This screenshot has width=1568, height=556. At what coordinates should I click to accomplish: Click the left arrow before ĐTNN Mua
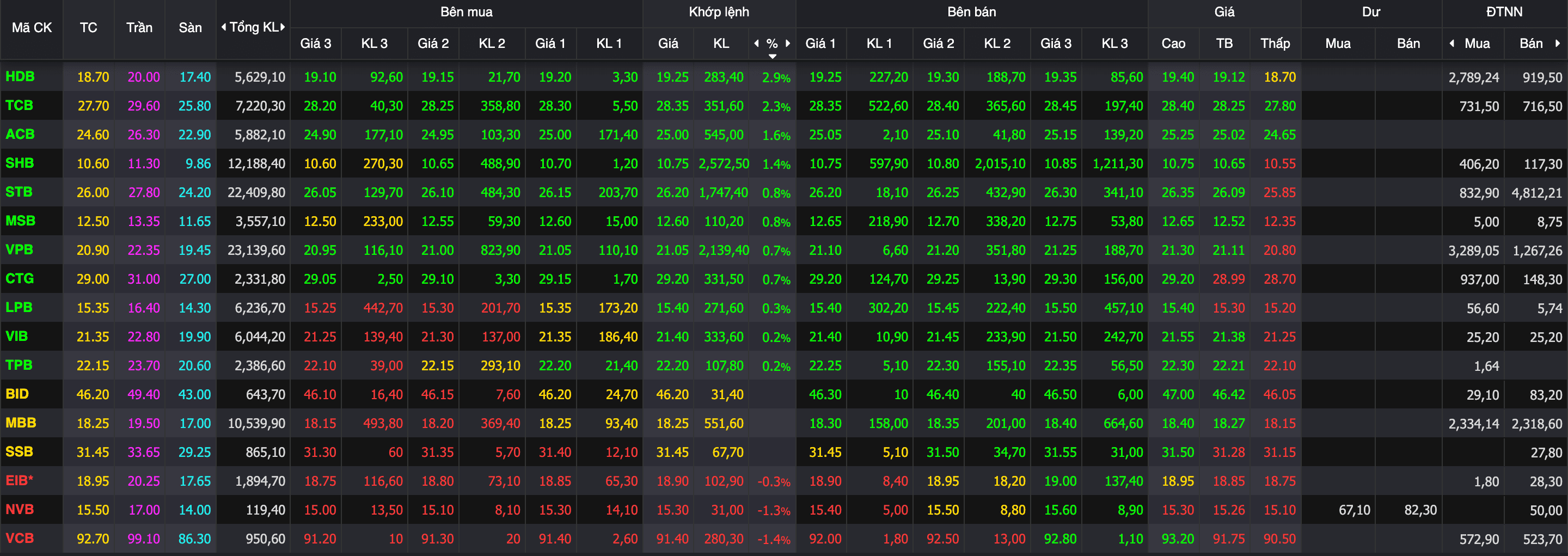pyautogui.click(x=1453, y=43)
